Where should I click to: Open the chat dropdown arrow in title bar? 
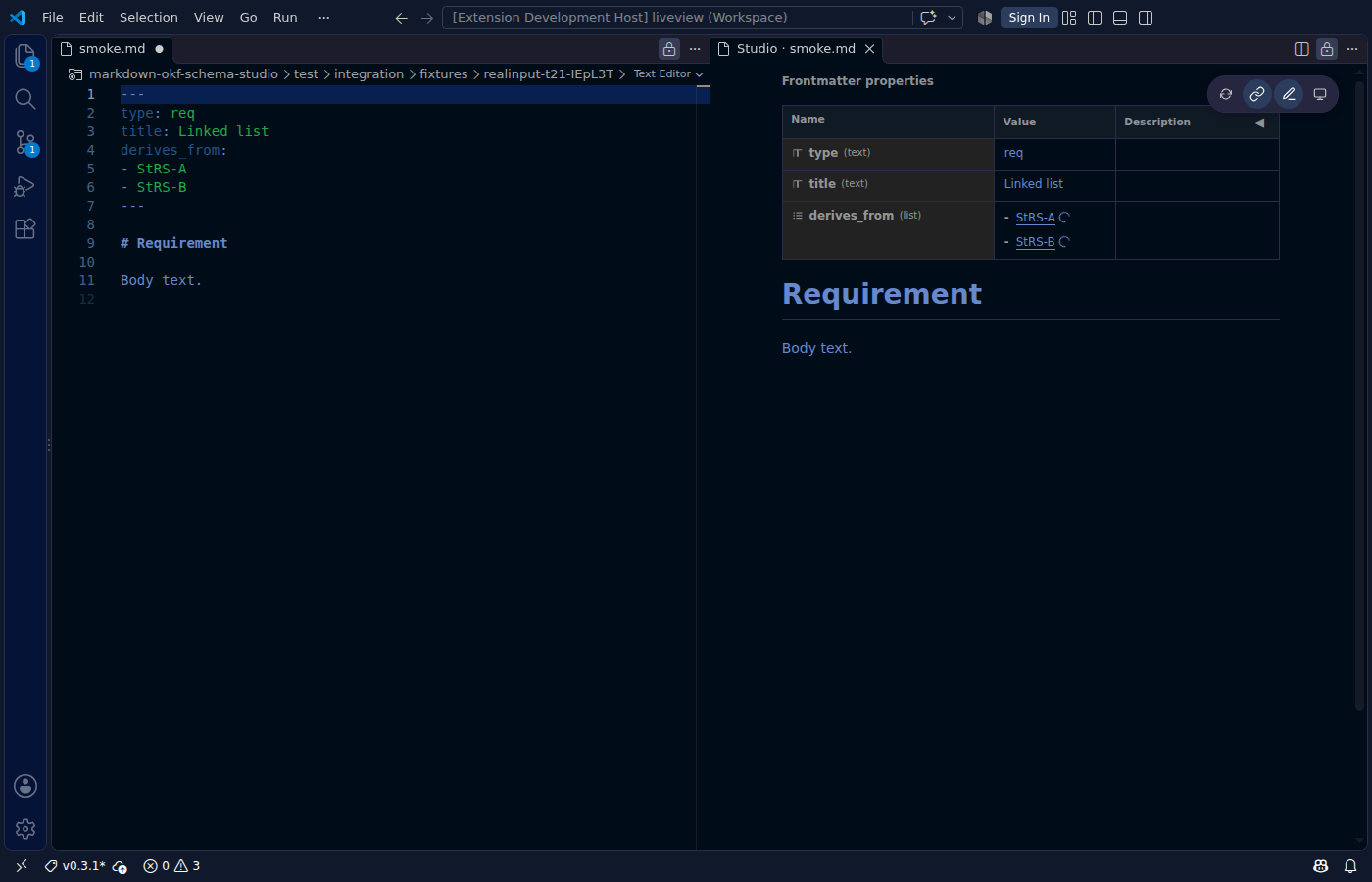[952, 18]
